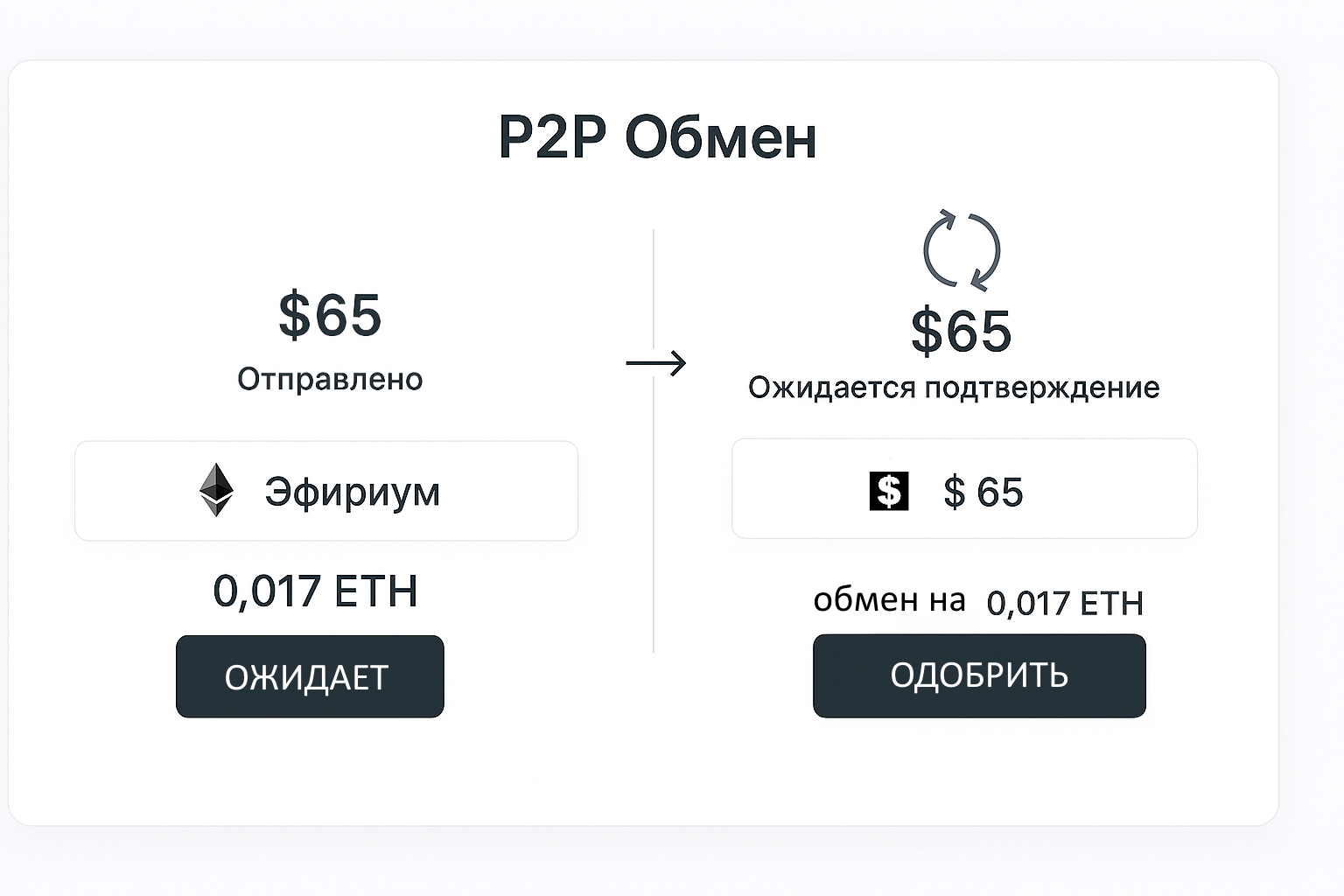The height and width of the screenshot is (896, 1344).
Task: Click the 0,017 ETH beside "обмен на"
Action: (x=1065, y=603)
